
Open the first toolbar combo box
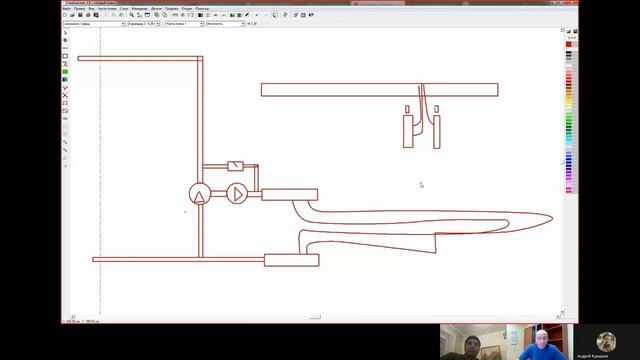pos(94,24)
